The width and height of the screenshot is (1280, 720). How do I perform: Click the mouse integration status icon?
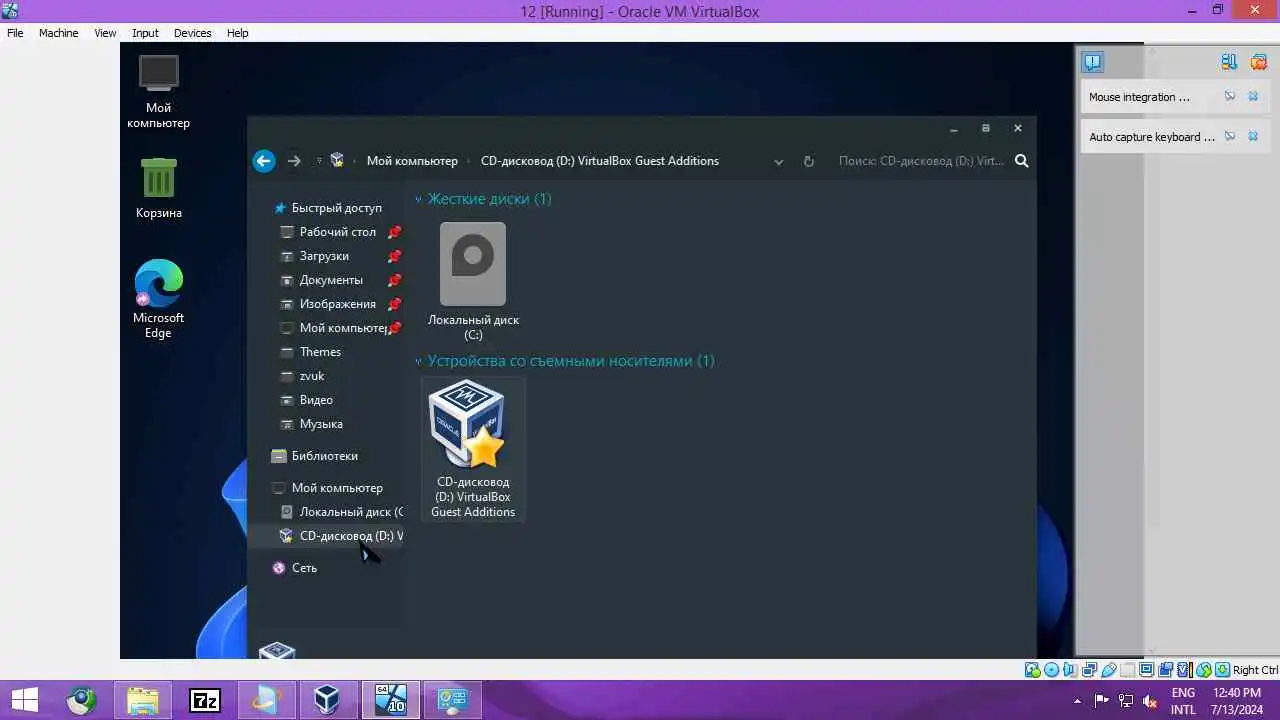(x=1204, y=670)
